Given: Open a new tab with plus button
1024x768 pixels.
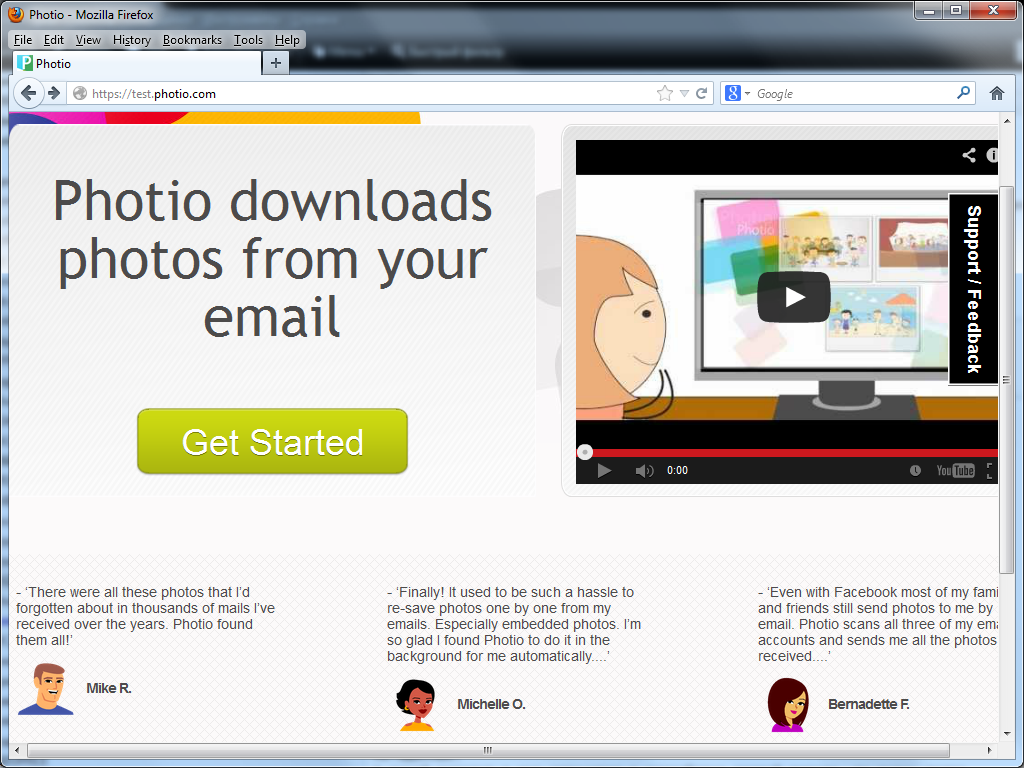Looking at the screenshot, I should (x=276, y=63).
